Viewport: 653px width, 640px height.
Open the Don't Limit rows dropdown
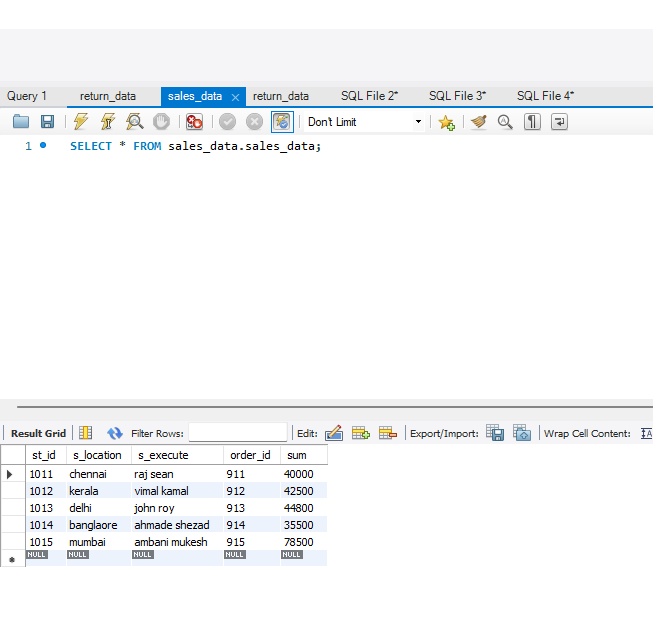pyautogui.click(x=364, y=122)
